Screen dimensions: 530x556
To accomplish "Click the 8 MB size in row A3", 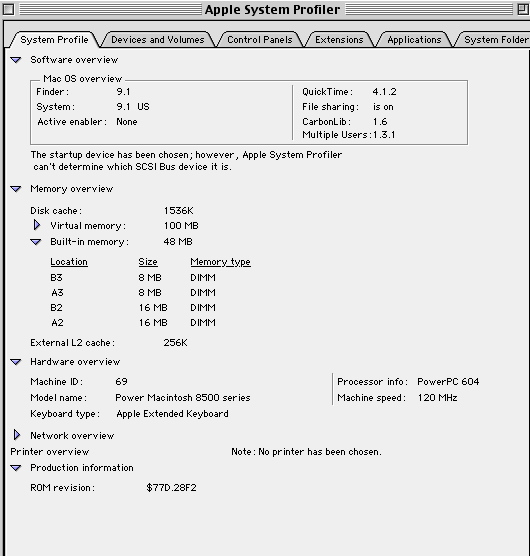I will pyautogui.click(x=150, y=293).
